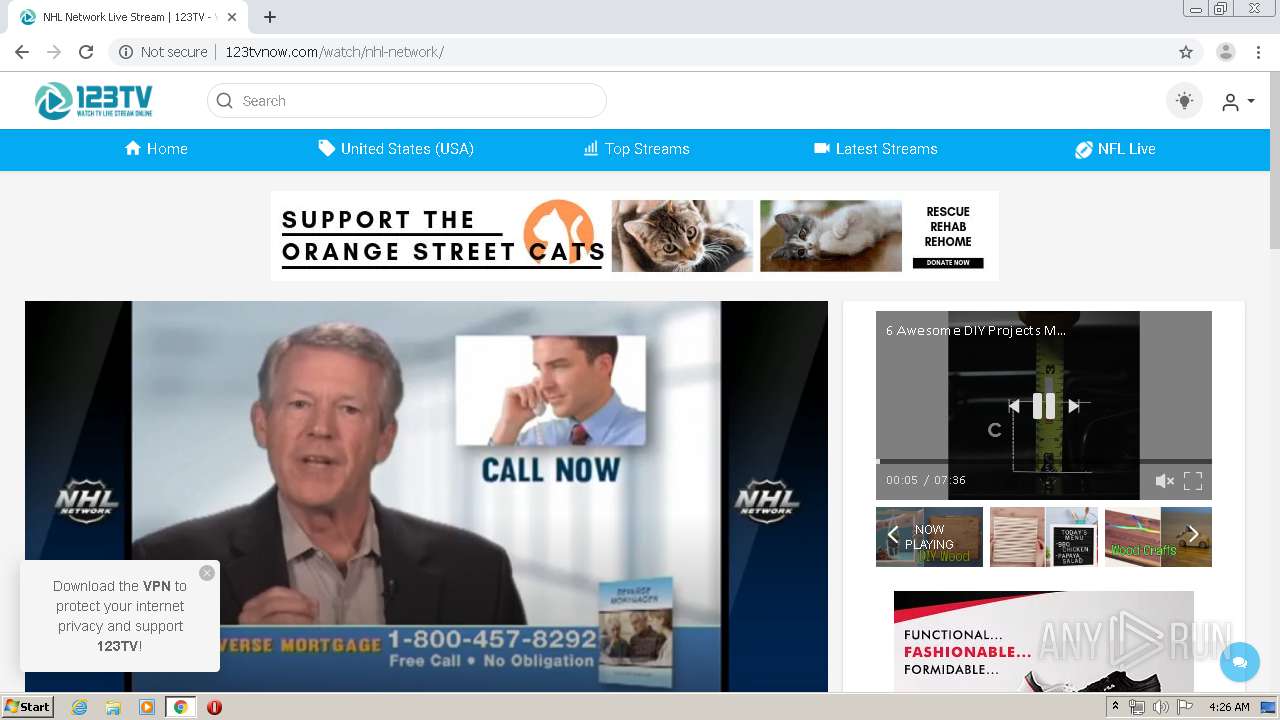The image size is (1280, 720).
Task: Open File Explorer from taskbar
Action: 113,707
